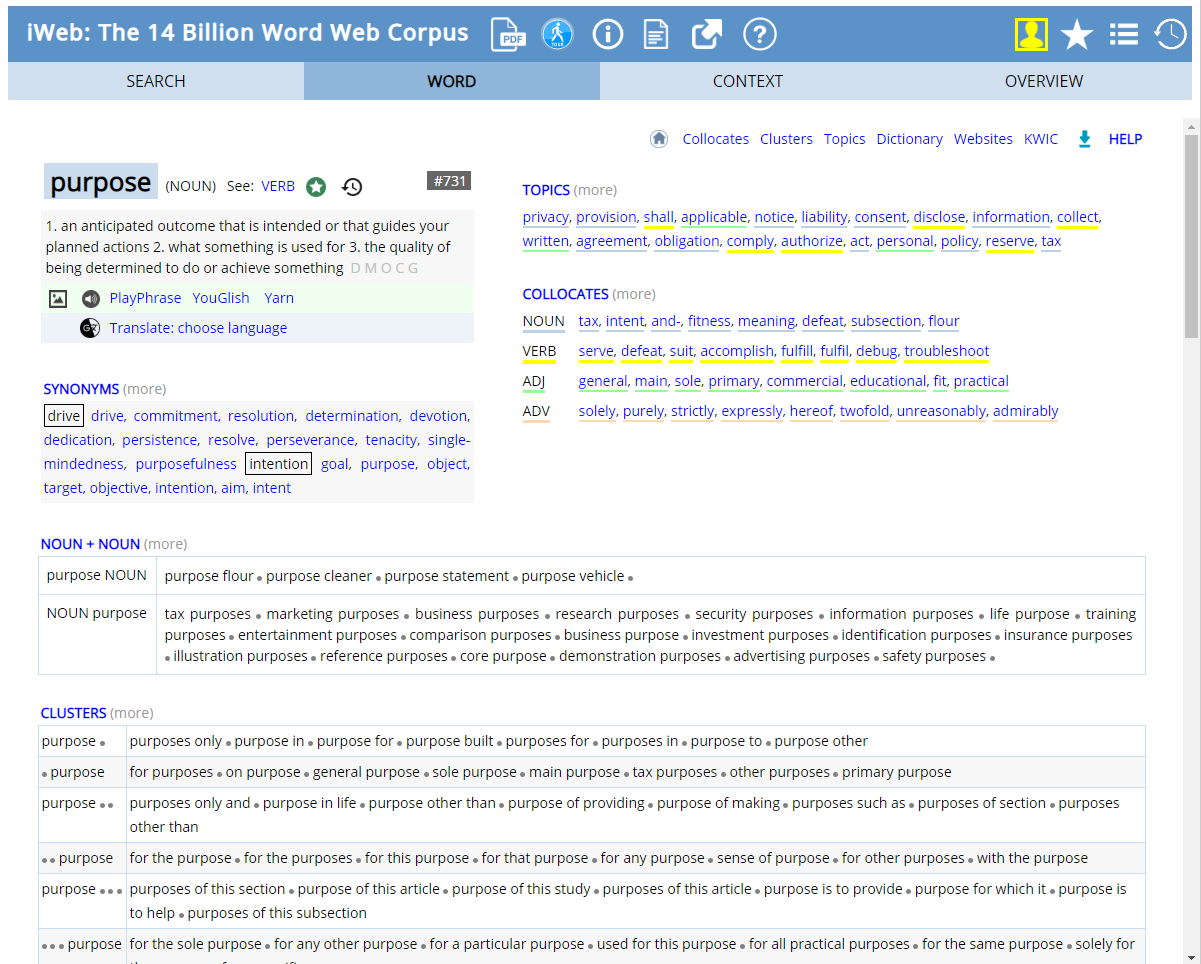The image size is (1201, 964).
Task: Click the topic word obligation
Action: click(x=687, y=241)
